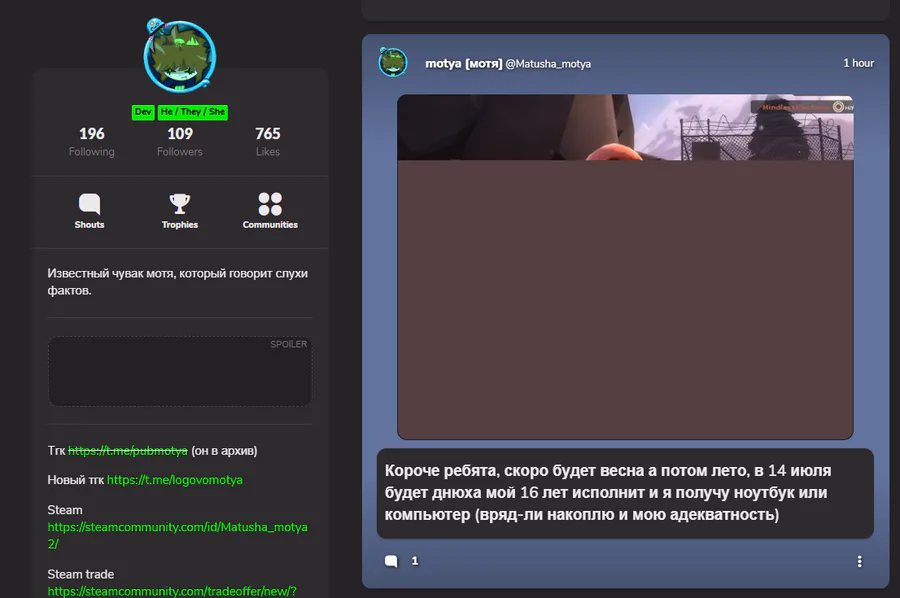Click the bio text 'Известный чувак мотя'
Viewport: 900px width, 598px height.
[177, 282]
